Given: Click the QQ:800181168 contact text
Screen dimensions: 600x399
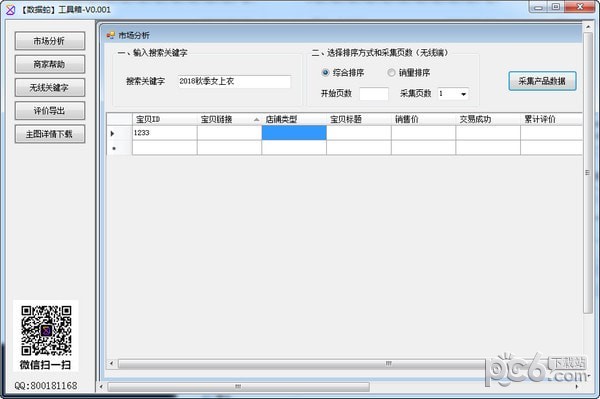Looking at the screenshot, I should point(46,386).
